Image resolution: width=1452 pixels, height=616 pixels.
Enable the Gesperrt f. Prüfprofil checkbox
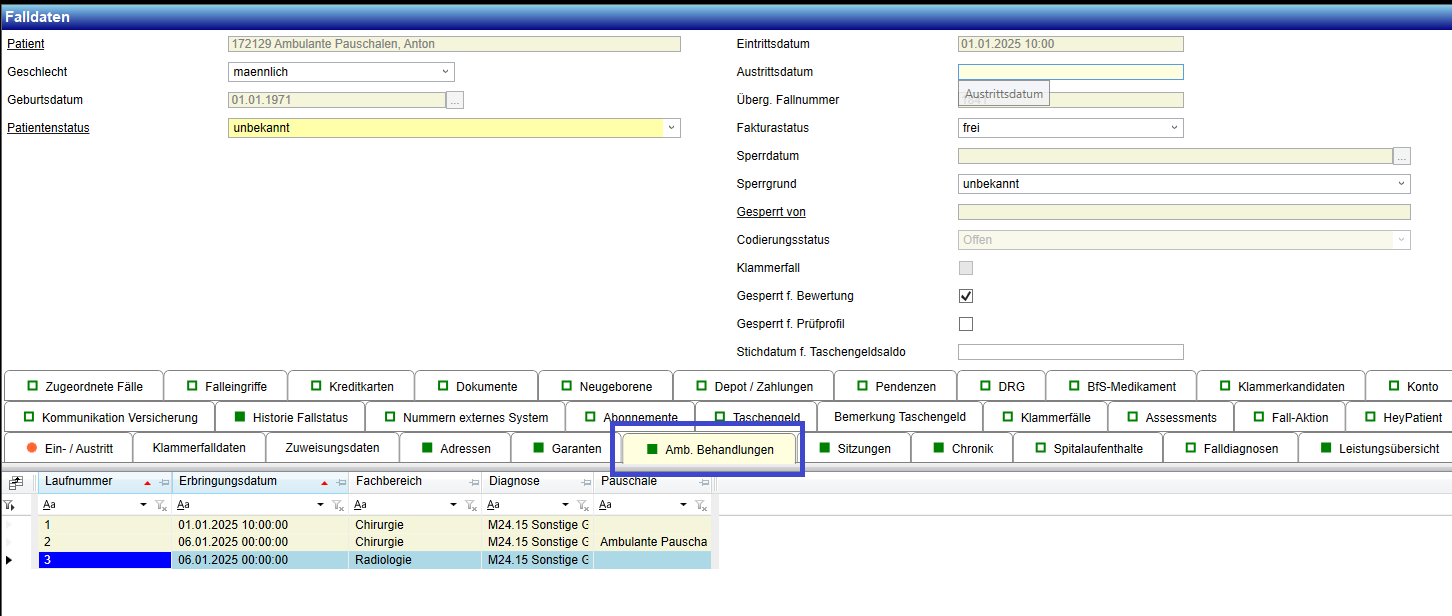(x=966, y=324)
